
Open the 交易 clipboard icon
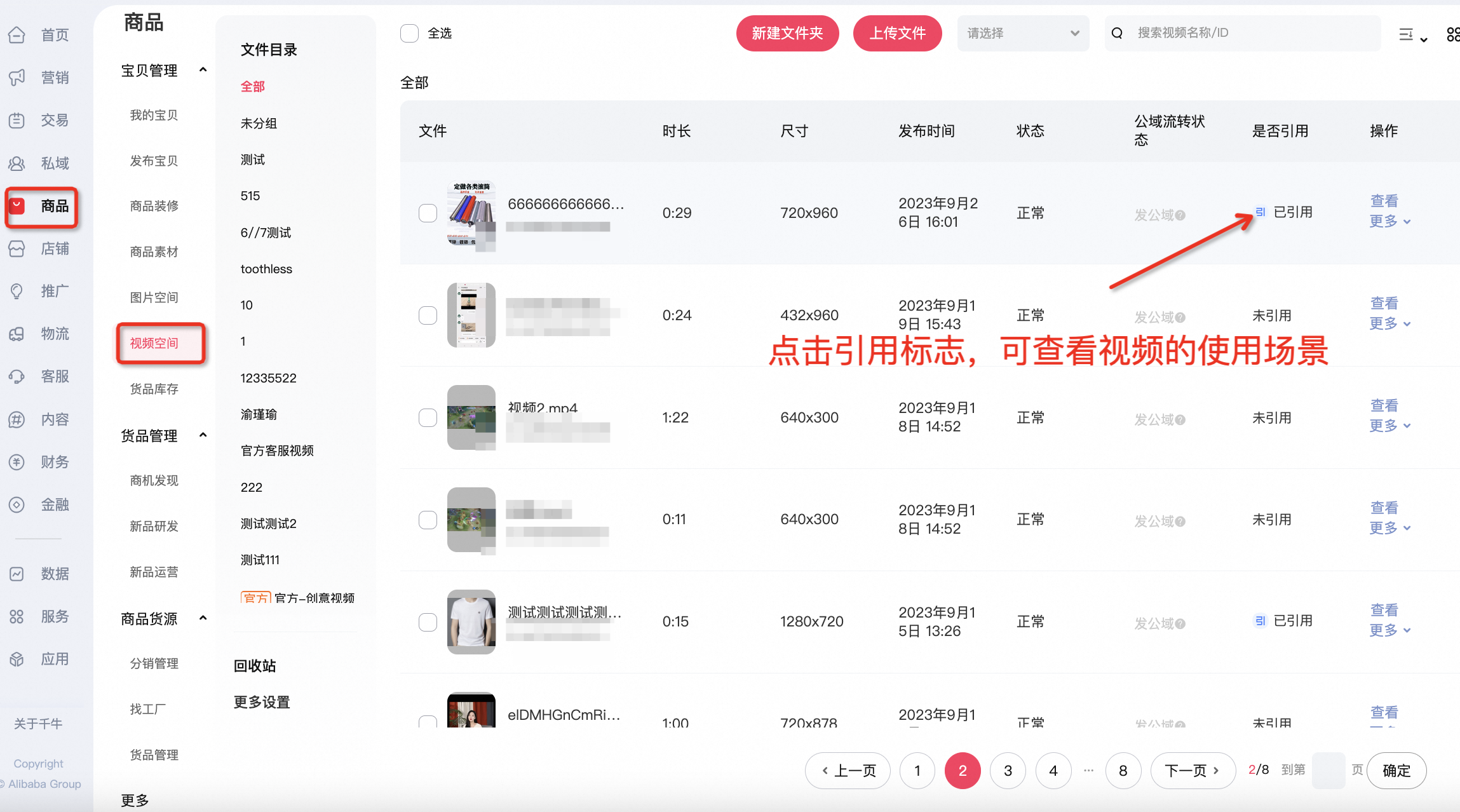pyautogui.click(x=17, y=120)
